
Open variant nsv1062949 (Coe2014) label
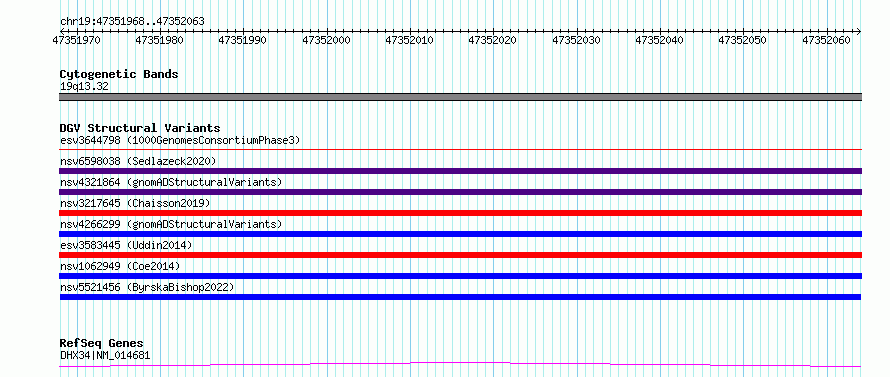120,266
